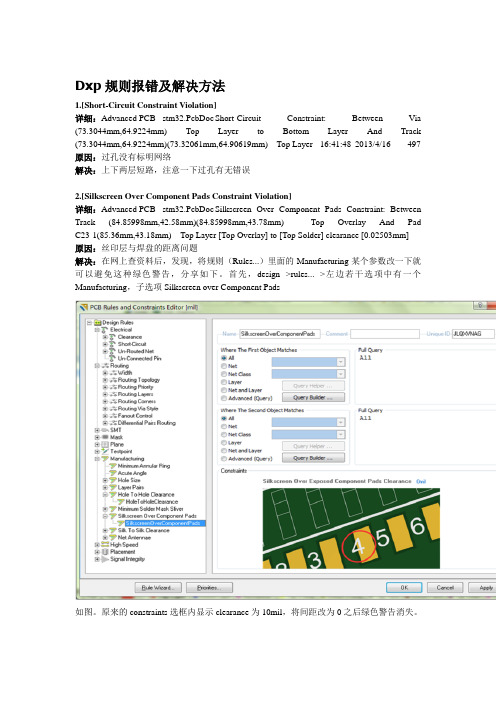Select All under Second Object Matches
Image resolution: width=496 pixels, height=702 pixels.
(224, 418)
